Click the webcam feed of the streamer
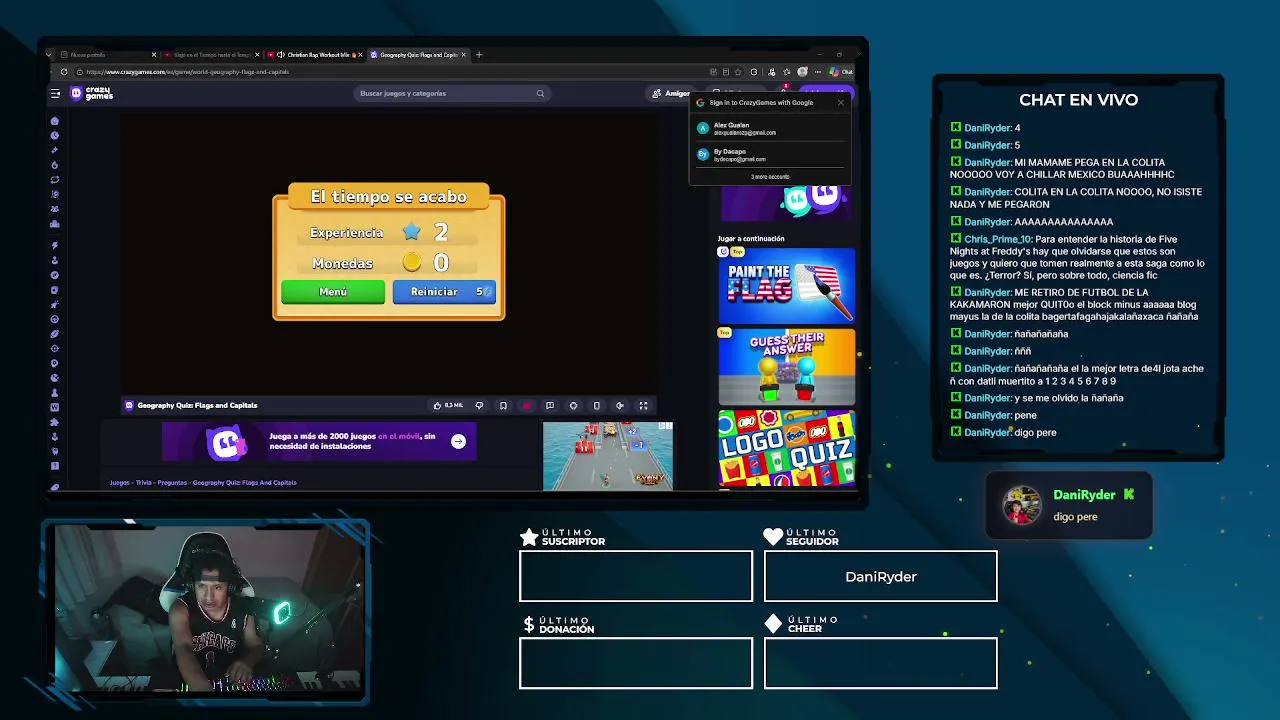 (208, 608)
